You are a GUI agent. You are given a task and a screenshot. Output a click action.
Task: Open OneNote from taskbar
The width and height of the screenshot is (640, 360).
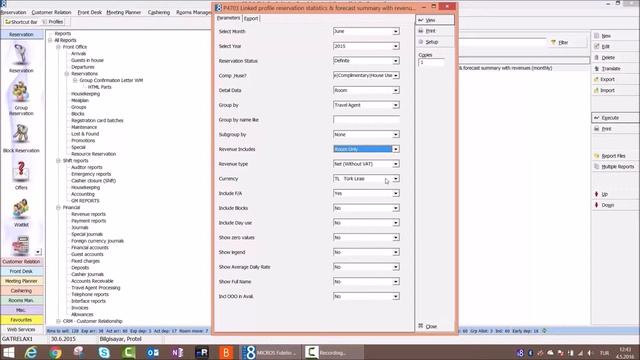tap(177, 352)
